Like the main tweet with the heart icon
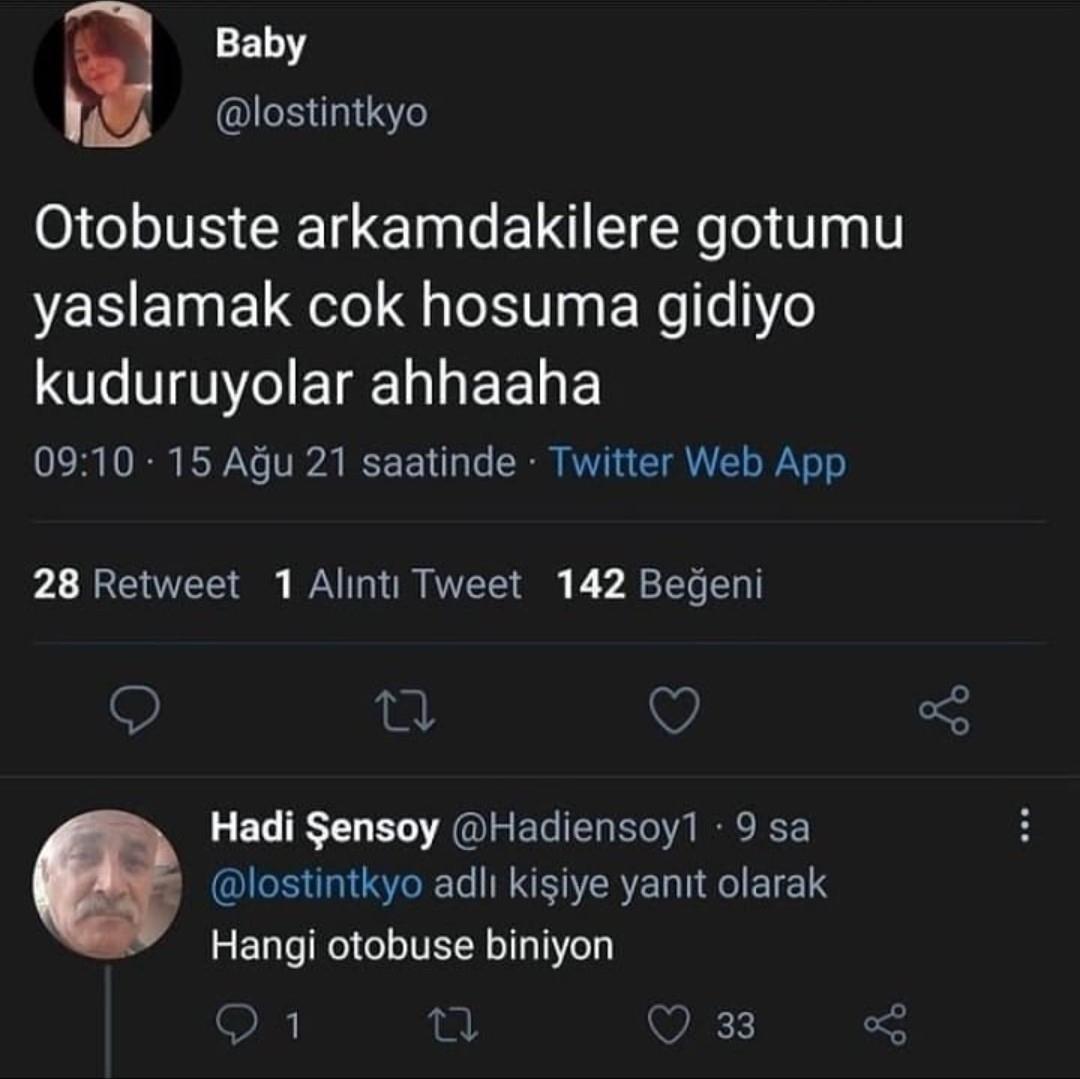Screen dimensions: 1080x1079 tap(674, 711)
